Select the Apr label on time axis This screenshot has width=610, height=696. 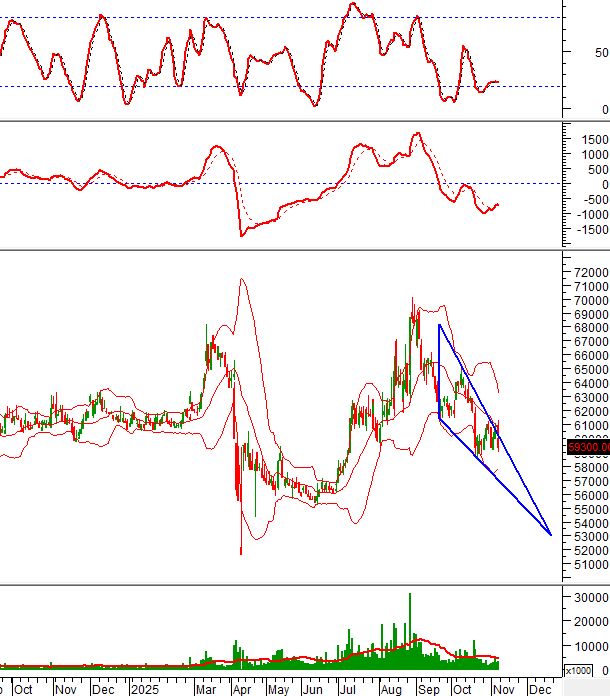243,689
